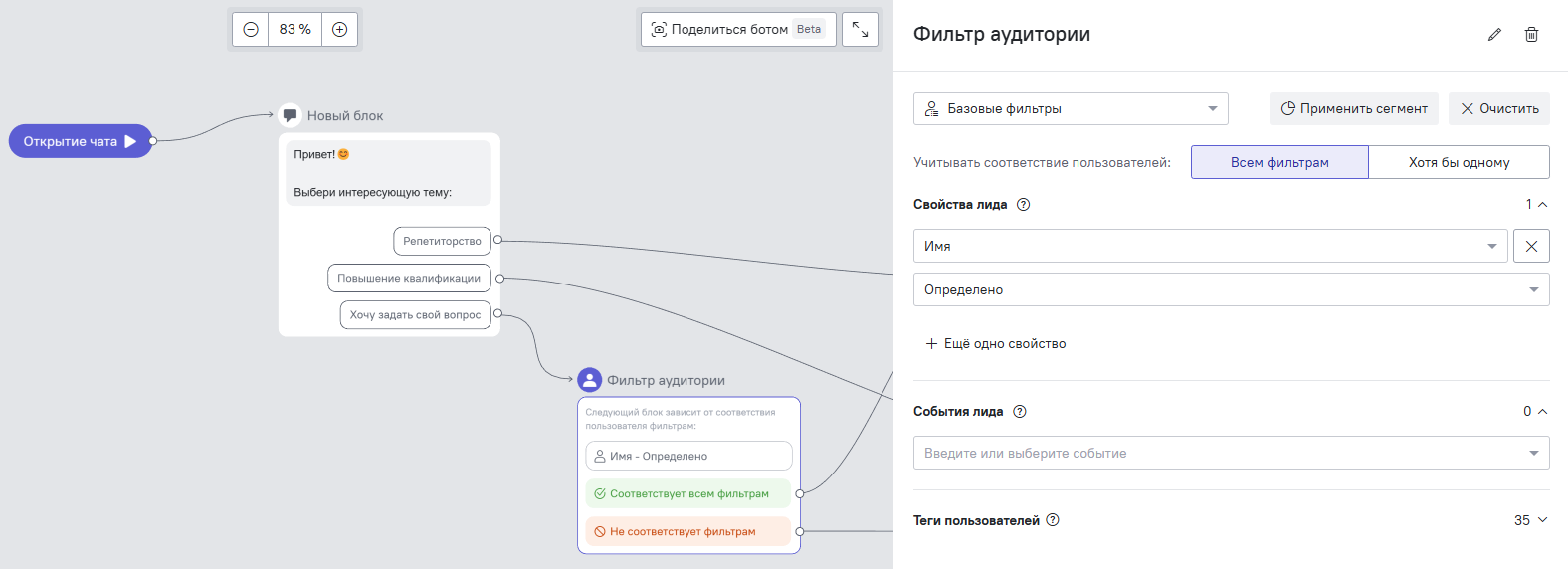
Task: Open the Имя property dropdown
Action: tap(1210, 246)
